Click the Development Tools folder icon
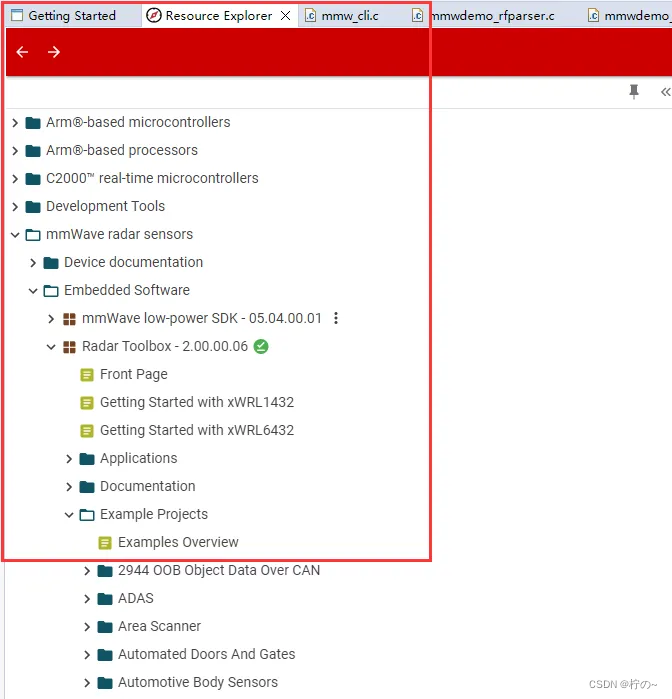The image size is (672, 699). click(x=33, y=207)
